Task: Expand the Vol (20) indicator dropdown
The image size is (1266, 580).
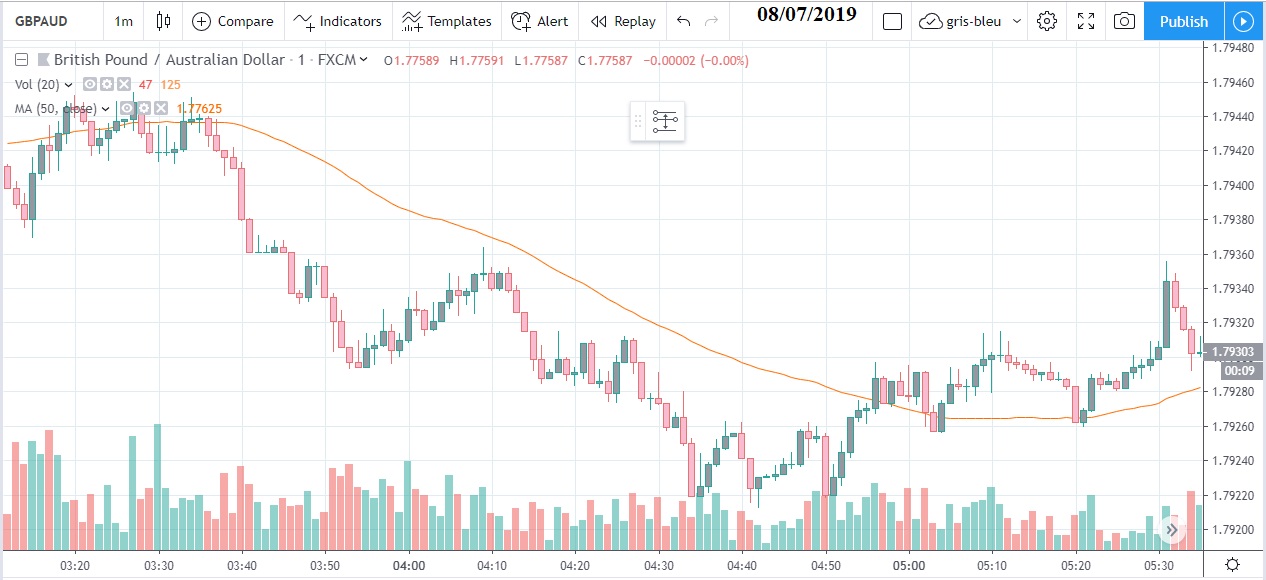Action: tap(69, 85)
